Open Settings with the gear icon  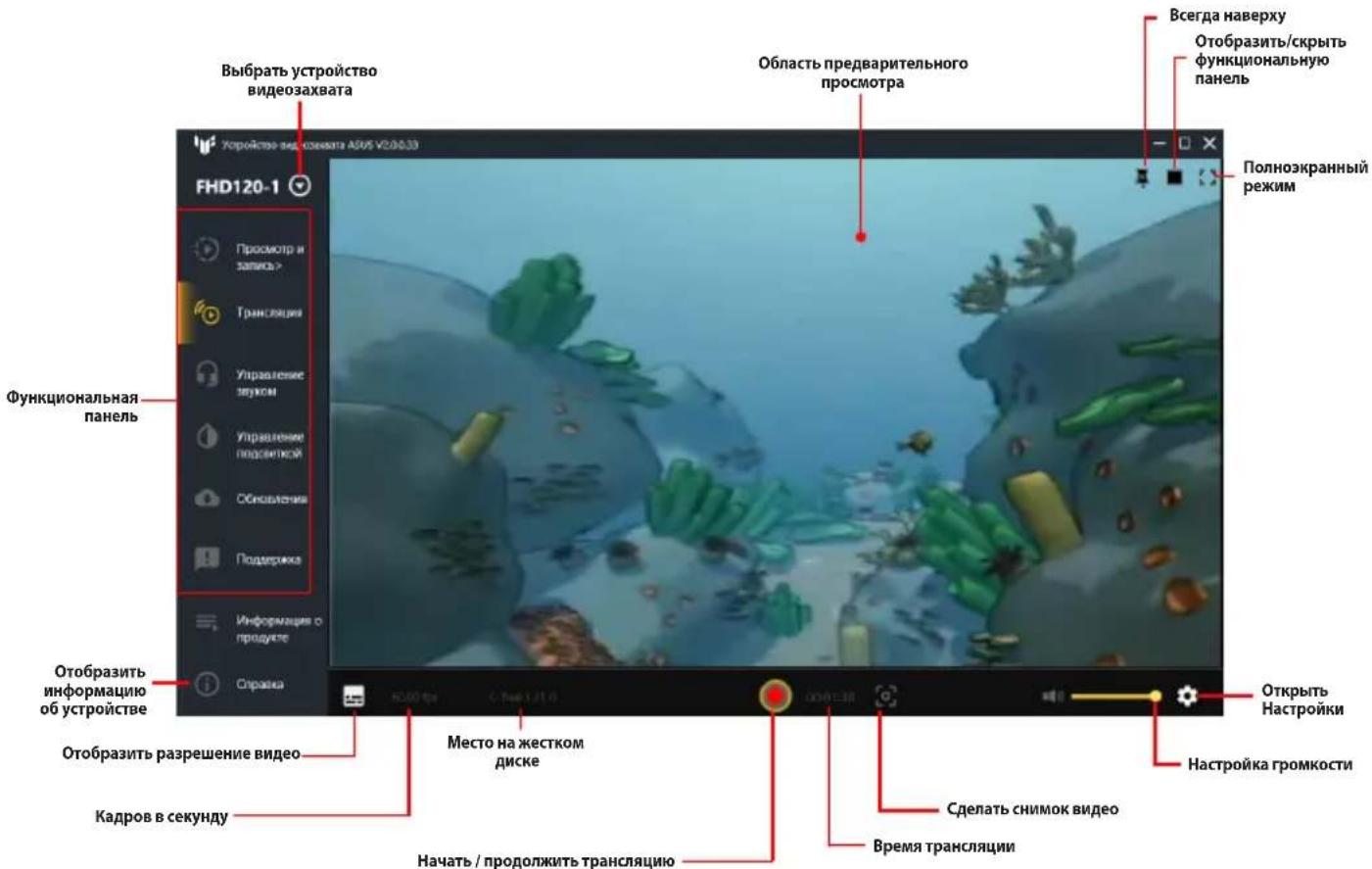point(1187,696)
